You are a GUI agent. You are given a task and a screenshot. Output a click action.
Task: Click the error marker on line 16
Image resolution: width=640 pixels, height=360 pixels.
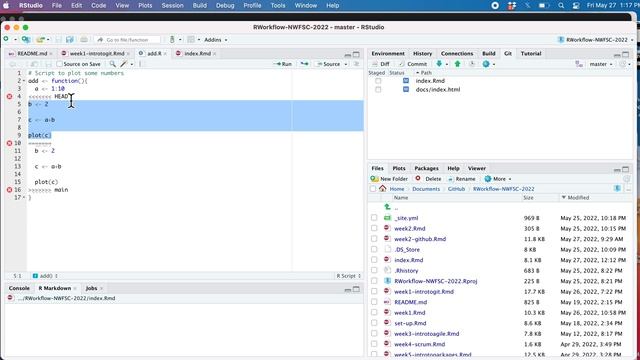click(9, 189)
